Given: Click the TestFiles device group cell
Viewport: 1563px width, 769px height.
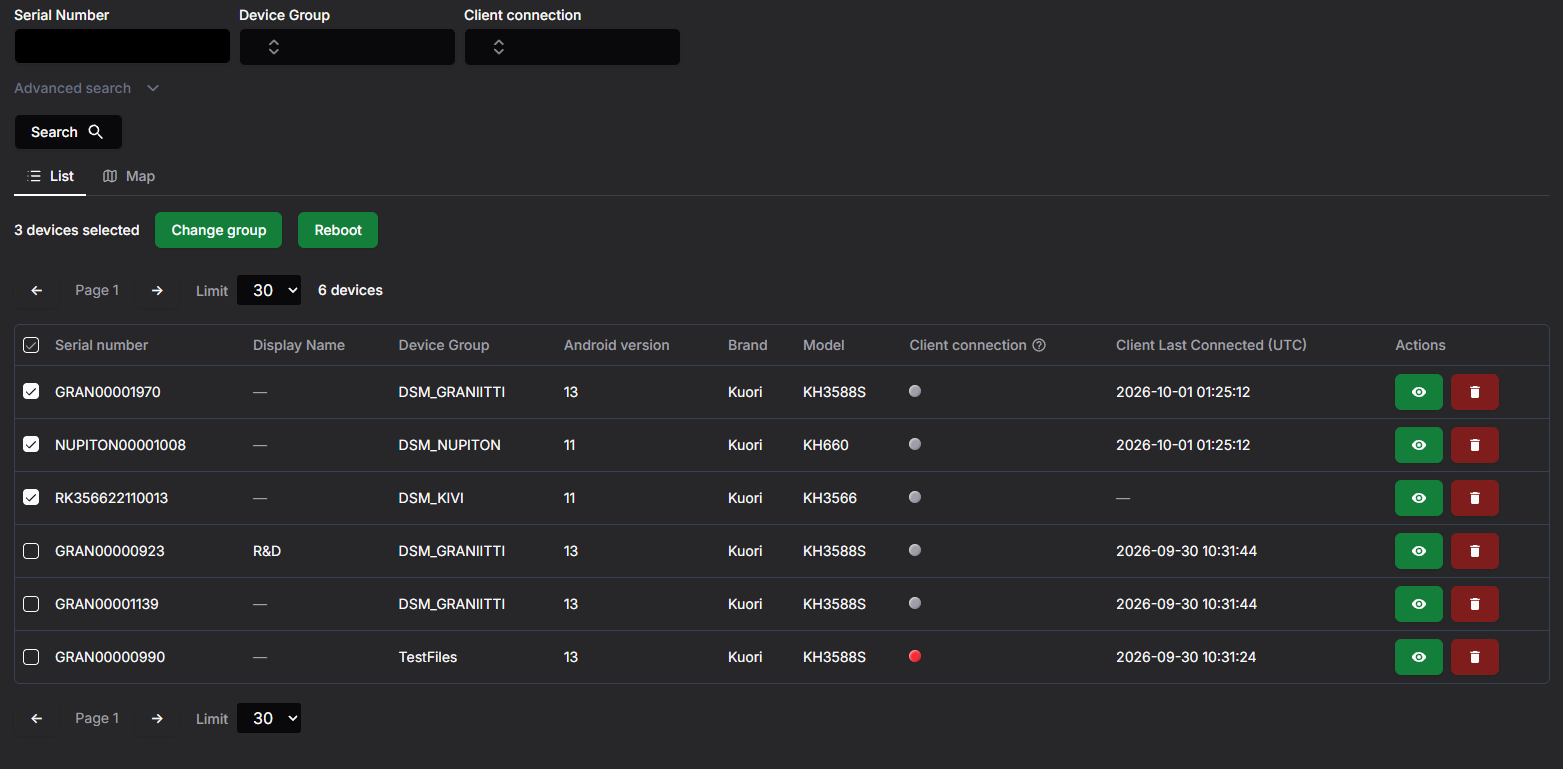Looking at the screenshot, I should pyautogui.click(x=428, y=657).
